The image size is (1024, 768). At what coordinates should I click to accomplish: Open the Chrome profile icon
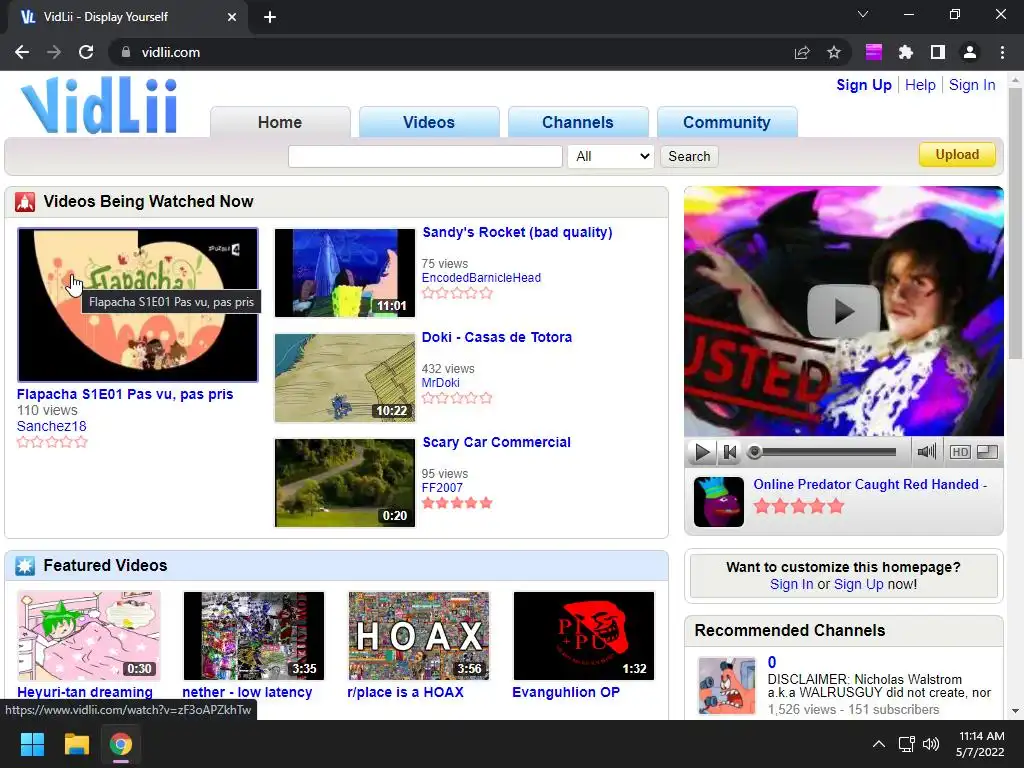coord(970,52)
